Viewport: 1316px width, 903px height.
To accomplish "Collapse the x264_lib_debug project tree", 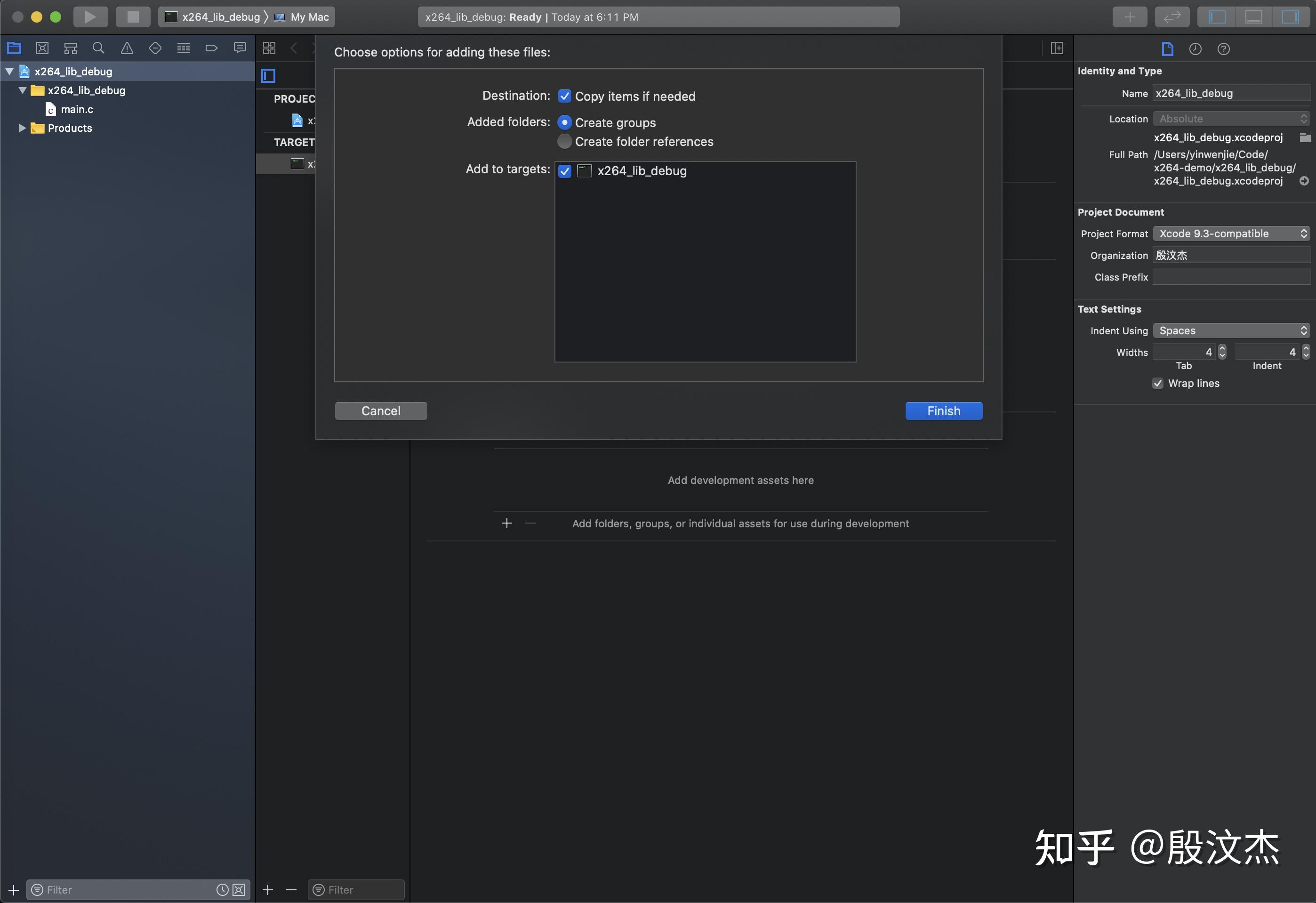I will (8, 71).
